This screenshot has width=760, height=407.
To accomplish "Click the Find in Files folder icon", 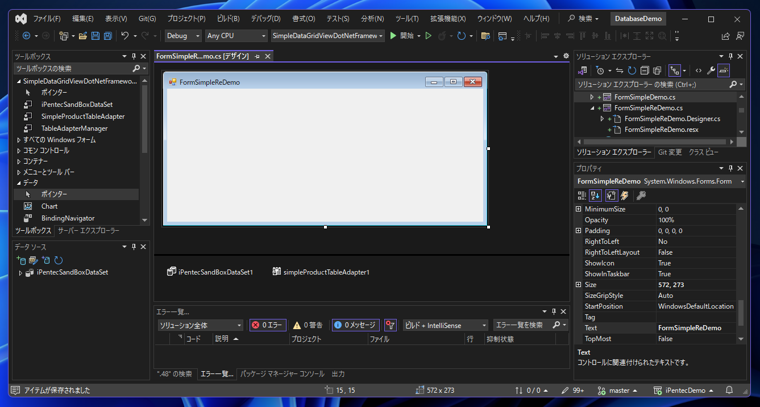I will (x=485, y=36).
